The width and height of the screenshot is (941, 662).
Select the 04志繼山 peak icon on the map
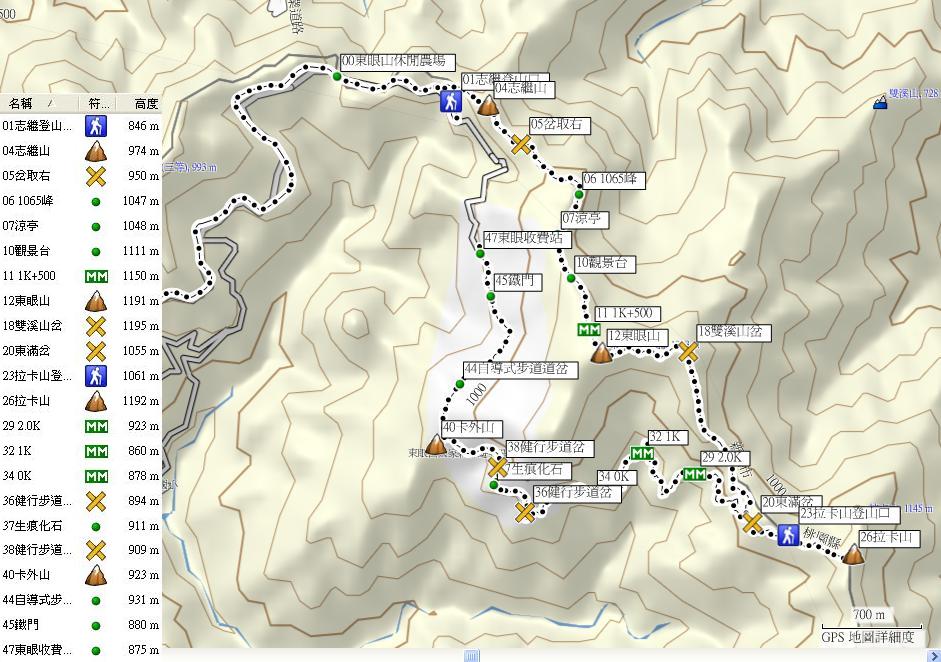pyautogui.click(x=487, y=105)
